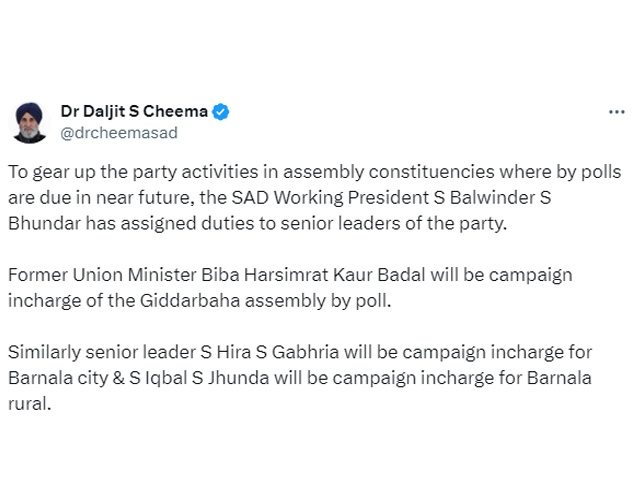Open the three-dot more options menu
The width and height of the screenshot is (640, 480).
coord(616,112)
